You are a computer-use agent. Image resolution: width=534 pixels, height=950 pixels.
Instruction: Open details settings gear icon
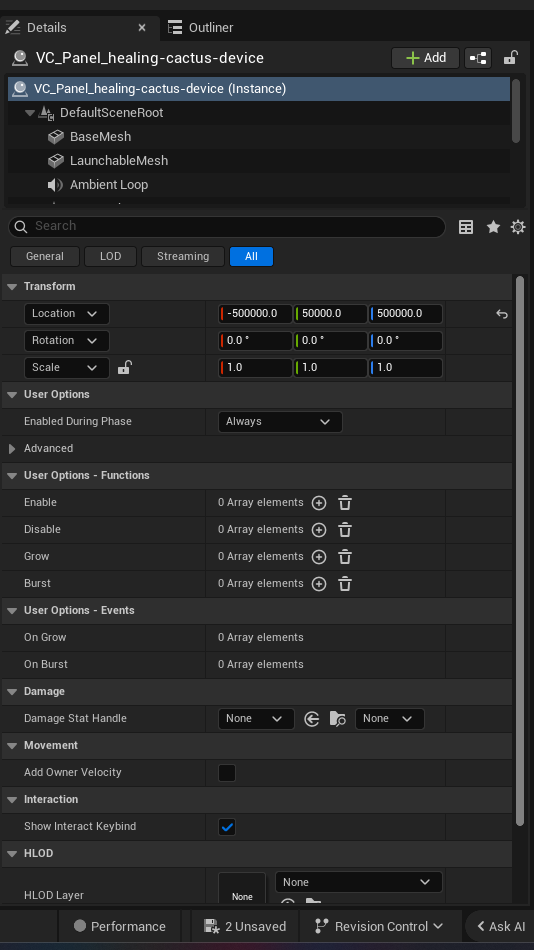[x=518, y=227]
